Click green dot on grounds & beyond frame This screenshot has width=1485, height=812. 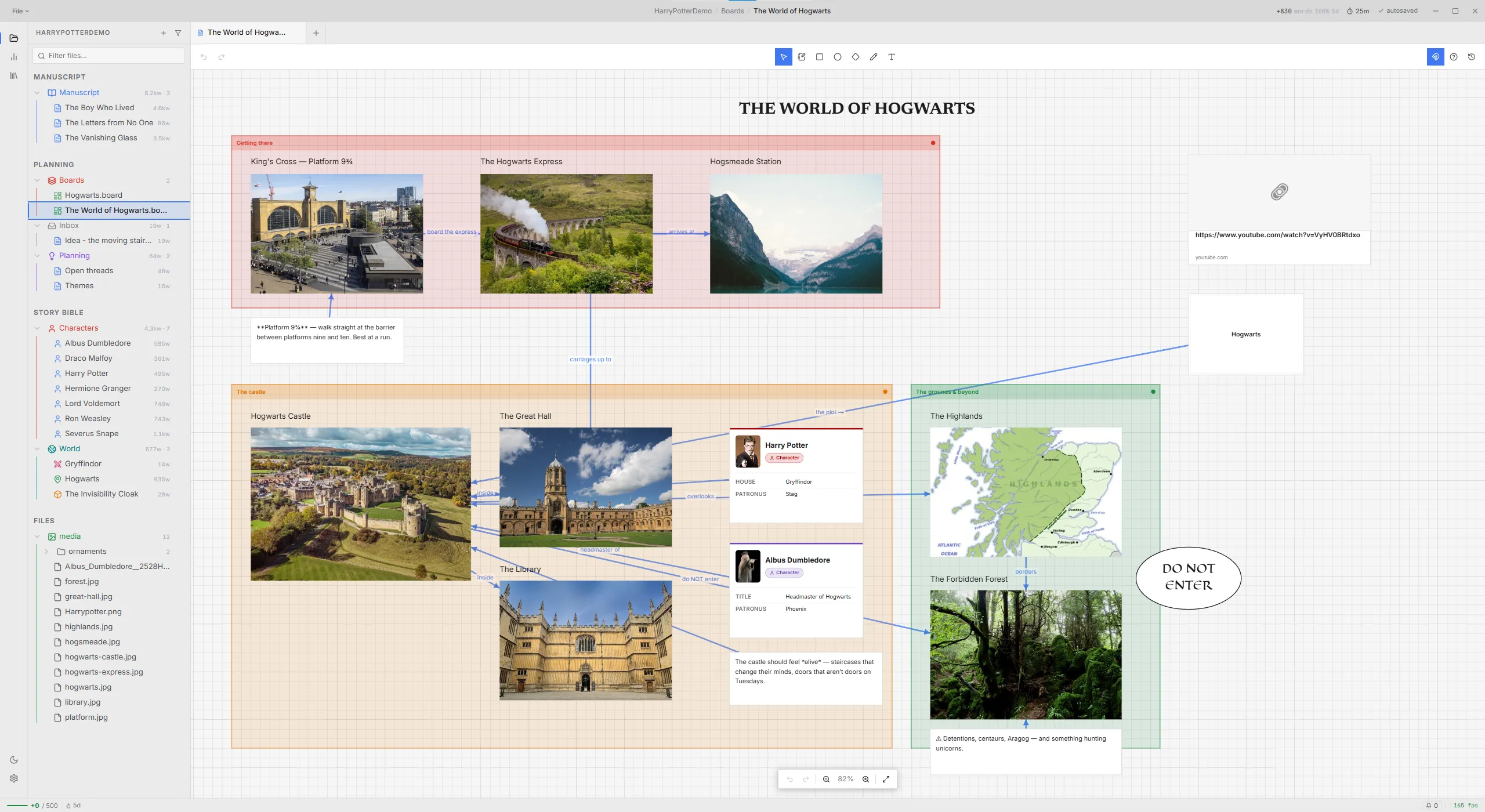[1153, 392]
